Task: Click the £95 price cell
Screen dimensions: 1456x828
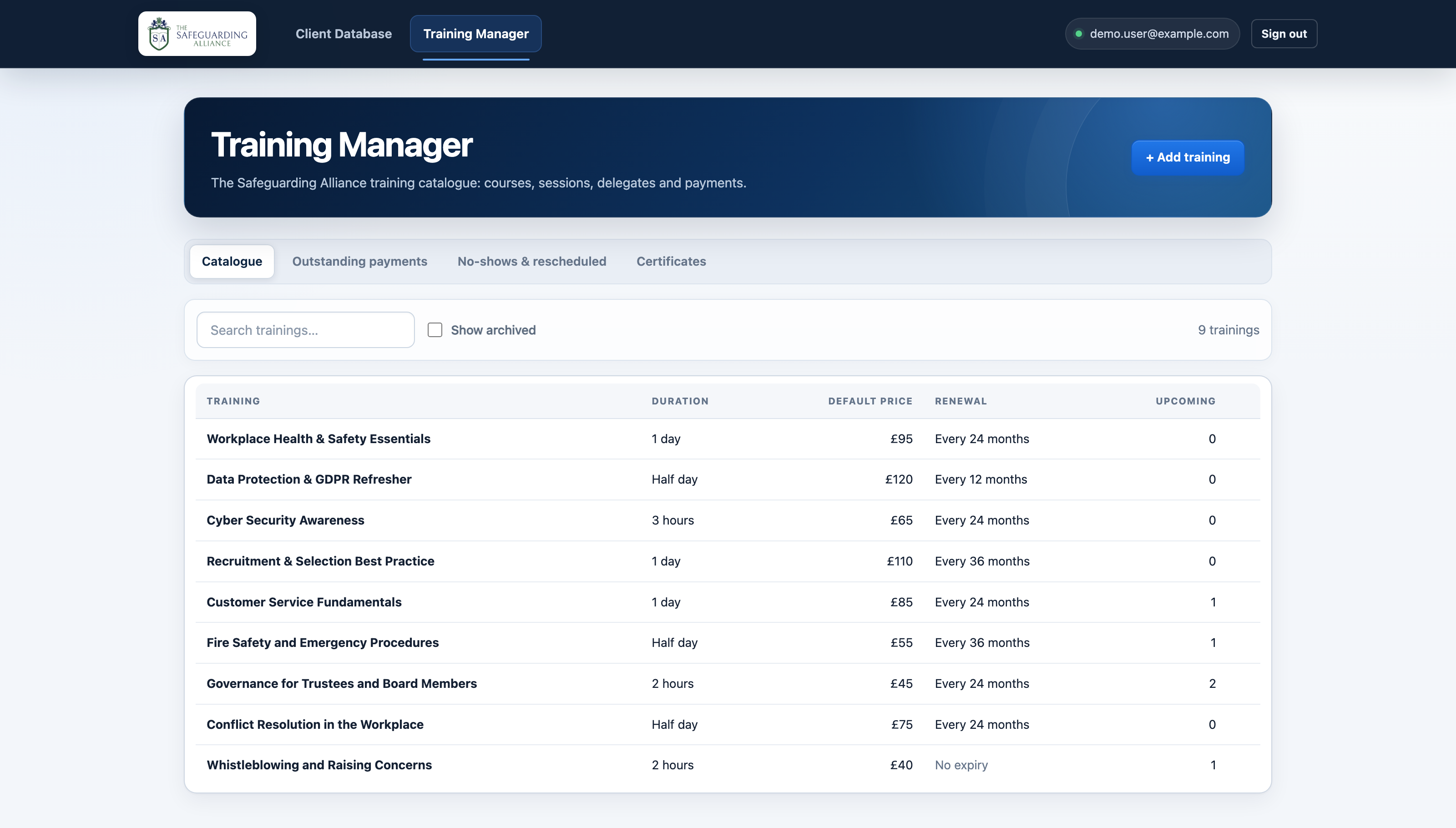Action: click(901, 439)
